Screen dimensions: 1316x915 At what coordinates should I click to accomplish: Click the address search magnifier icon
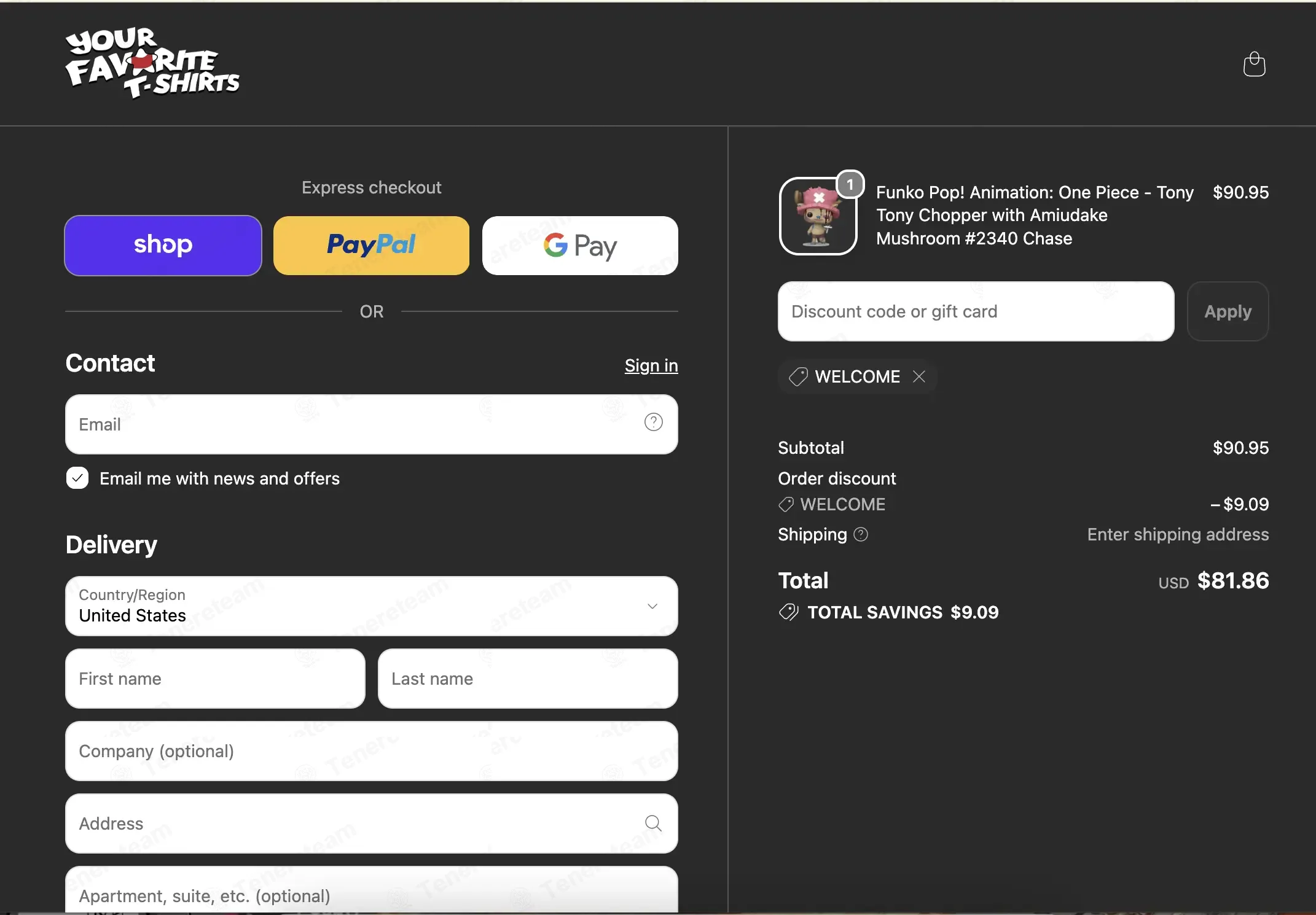coord(653,823)
